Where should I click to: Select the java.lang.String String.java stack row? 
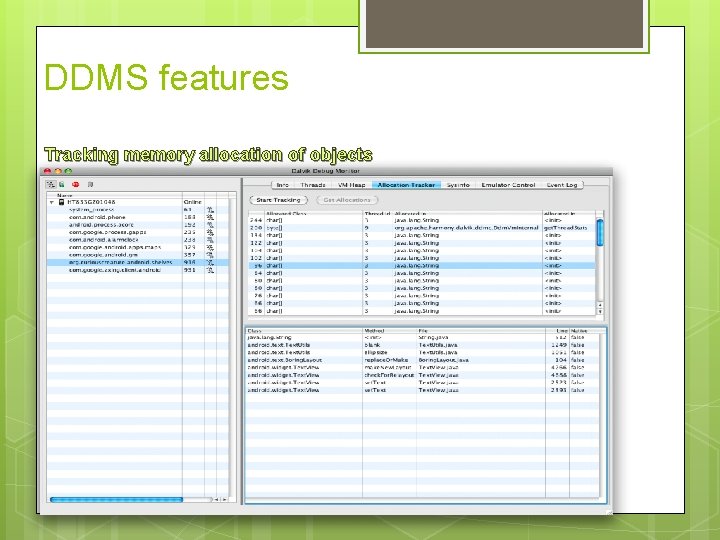click(x=422, y=338)
